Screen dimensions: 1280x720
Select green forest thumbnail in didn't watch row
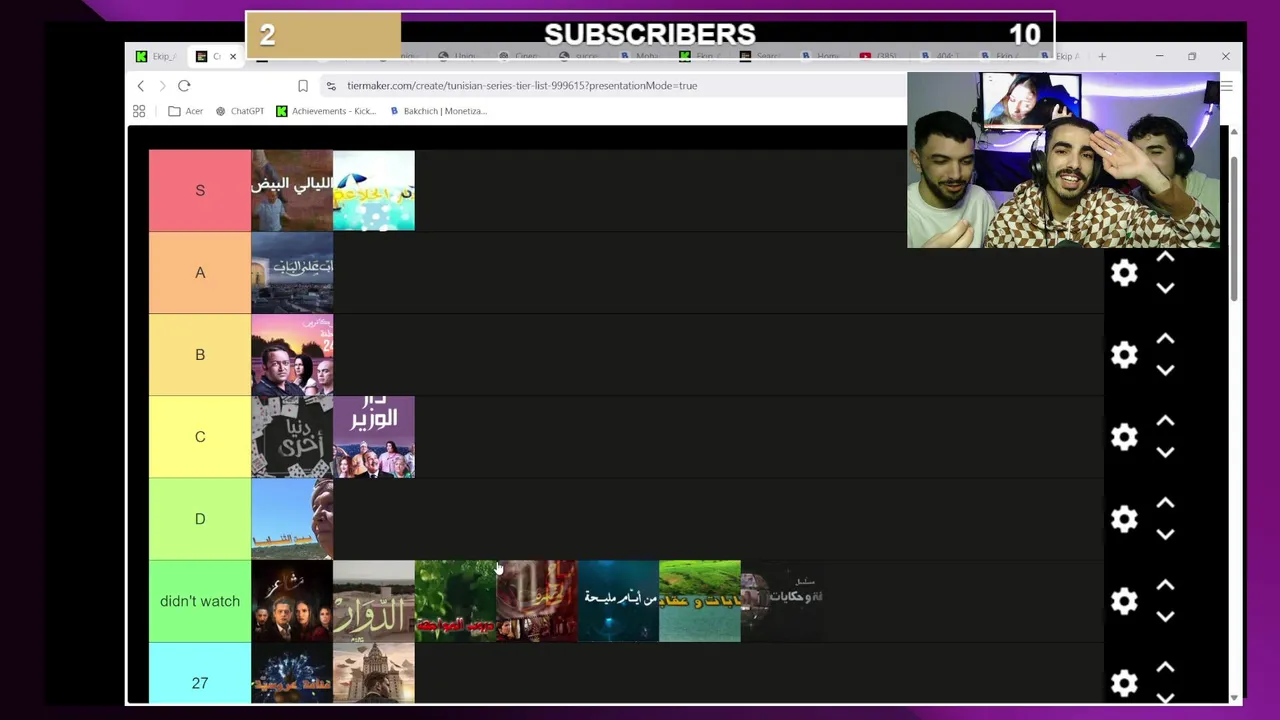pyautogui.click(x=456, y=601)
